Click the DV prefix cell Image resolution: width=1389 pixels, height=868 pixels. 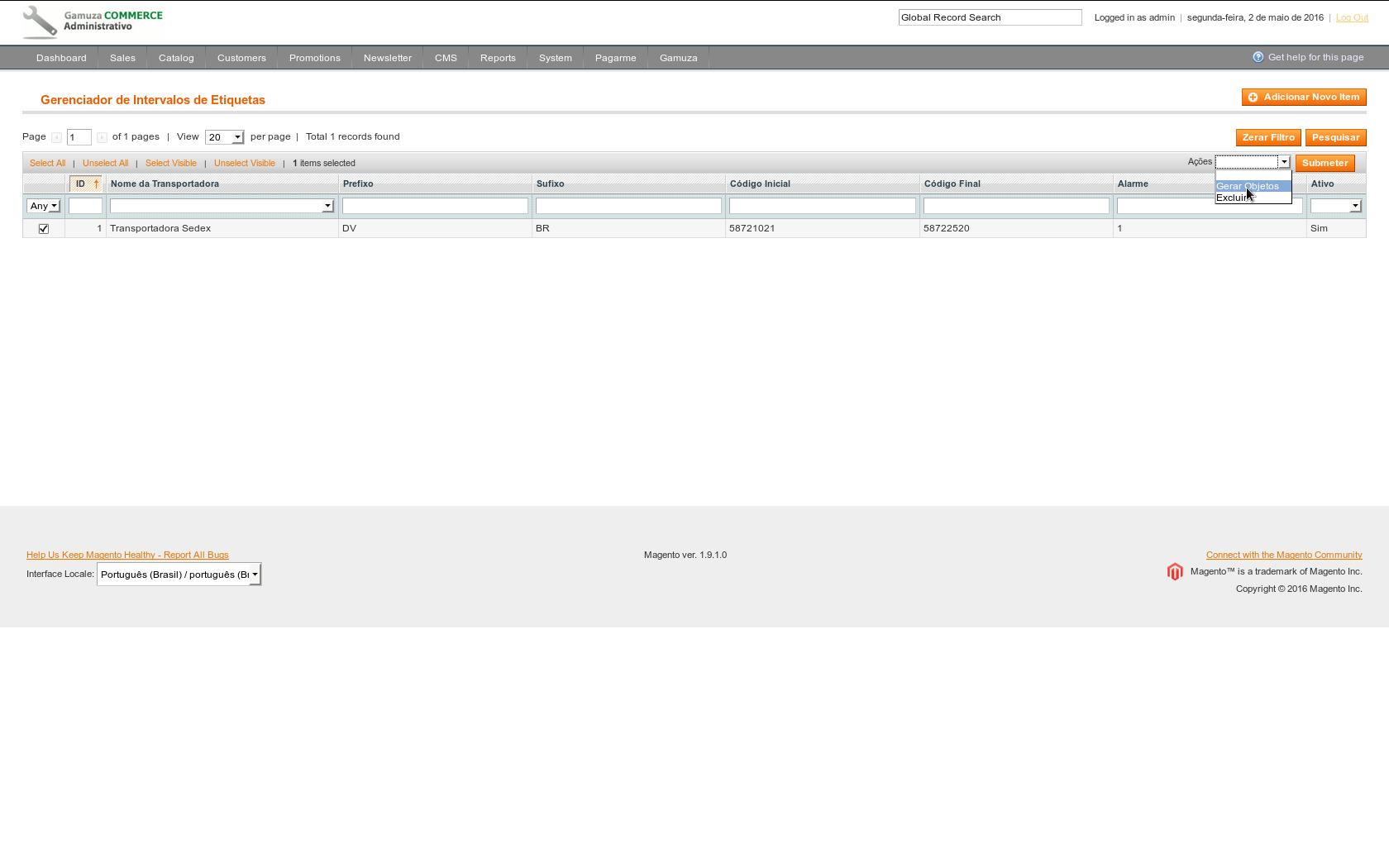(435, 229)
